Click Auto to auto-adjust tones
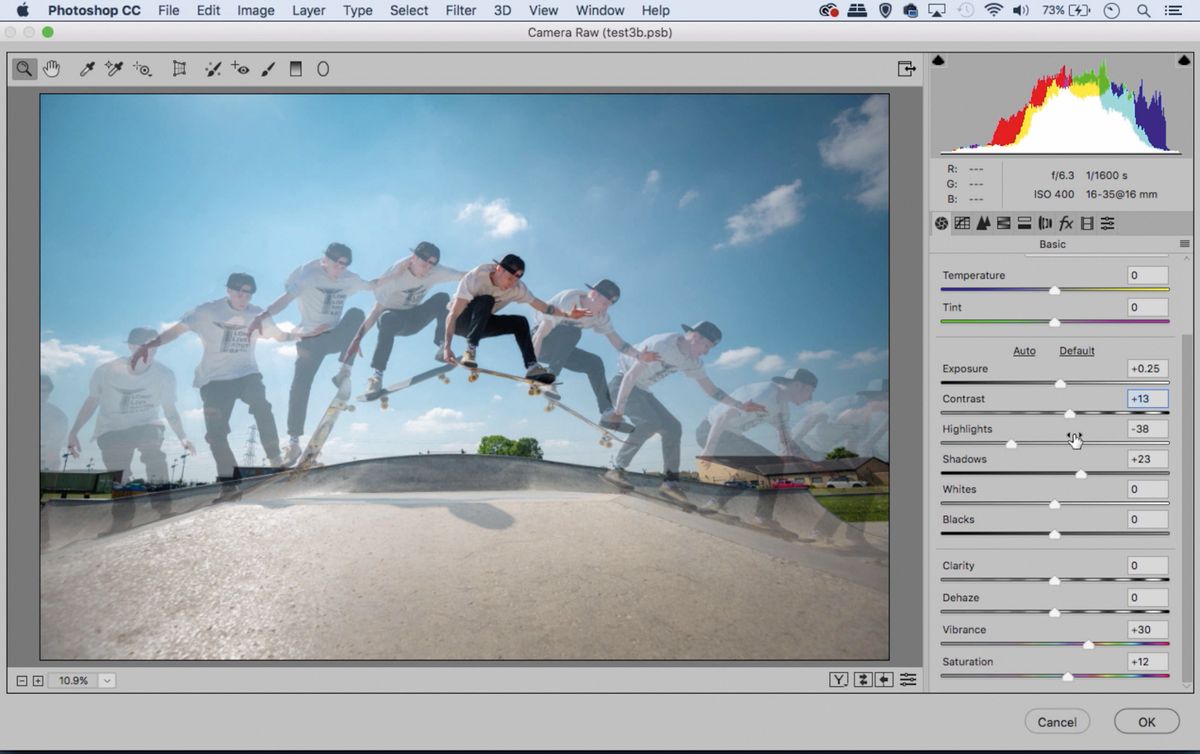This screenshot has height=754, width=1200. 1024,351
